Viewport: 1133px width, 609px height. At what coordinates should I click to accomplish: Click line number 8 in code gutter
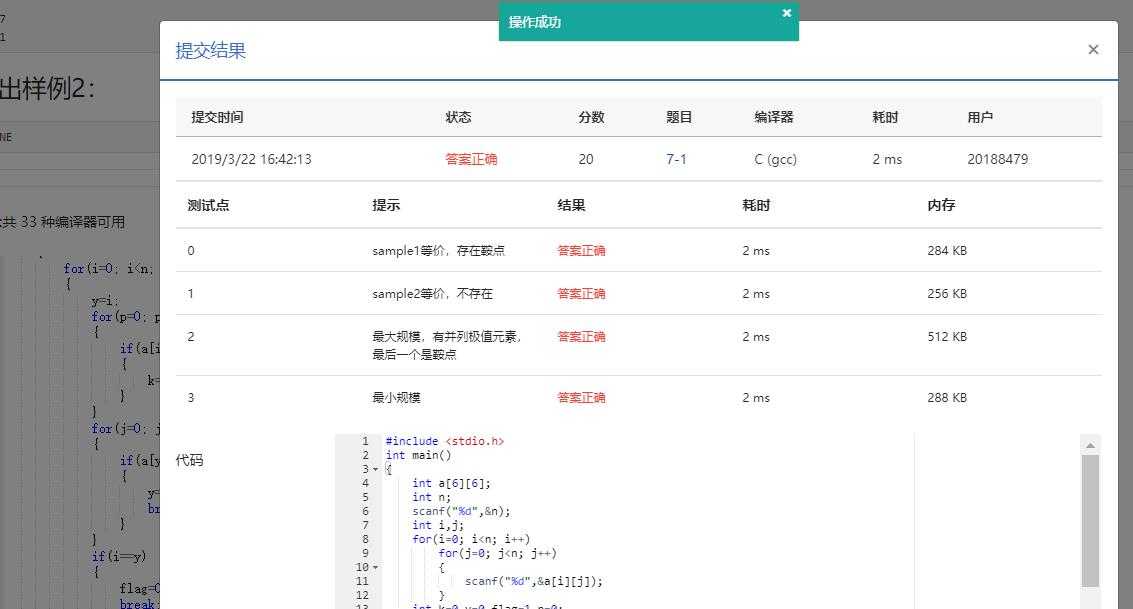[x=365, y=540]
